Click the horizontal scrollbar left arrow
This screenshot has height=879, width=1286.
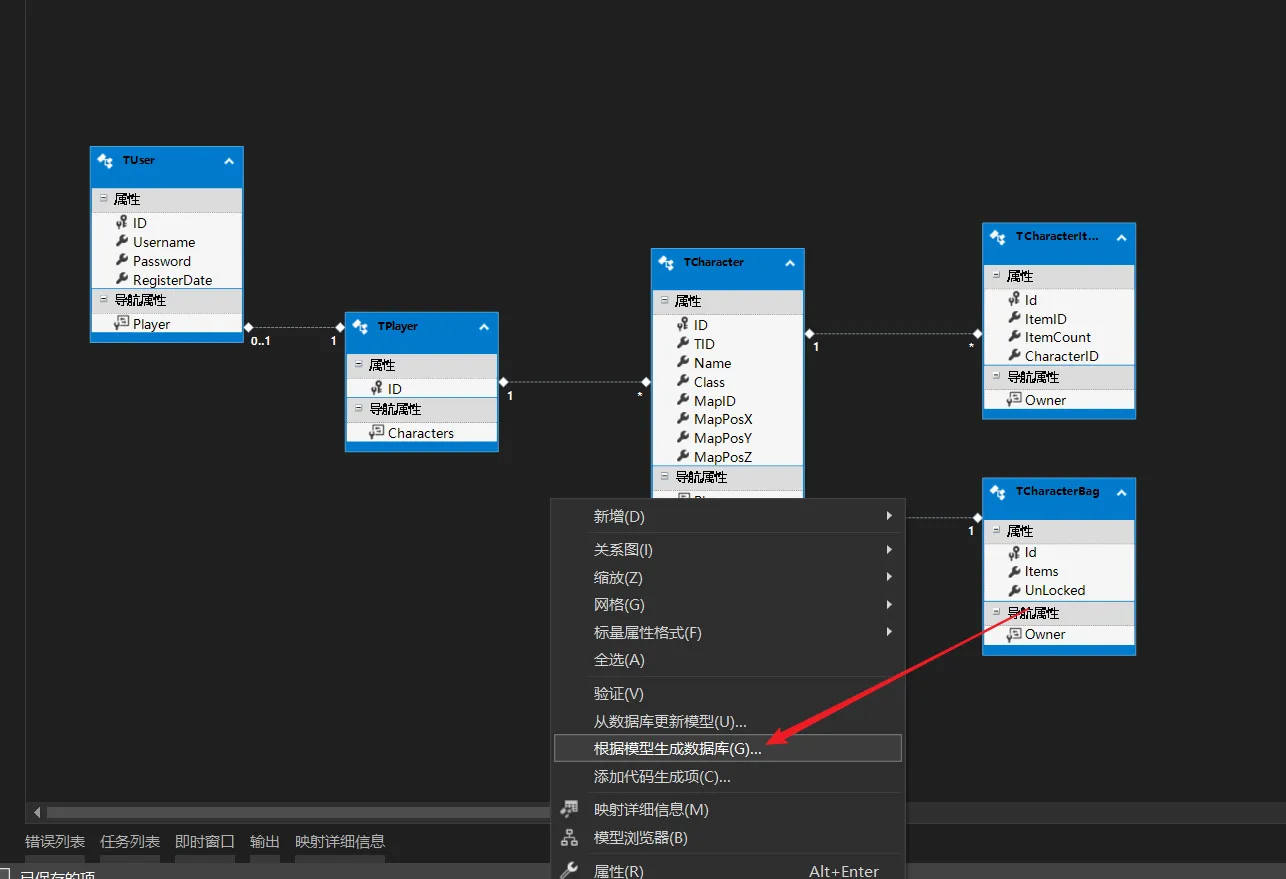click(x=38, y=812)
